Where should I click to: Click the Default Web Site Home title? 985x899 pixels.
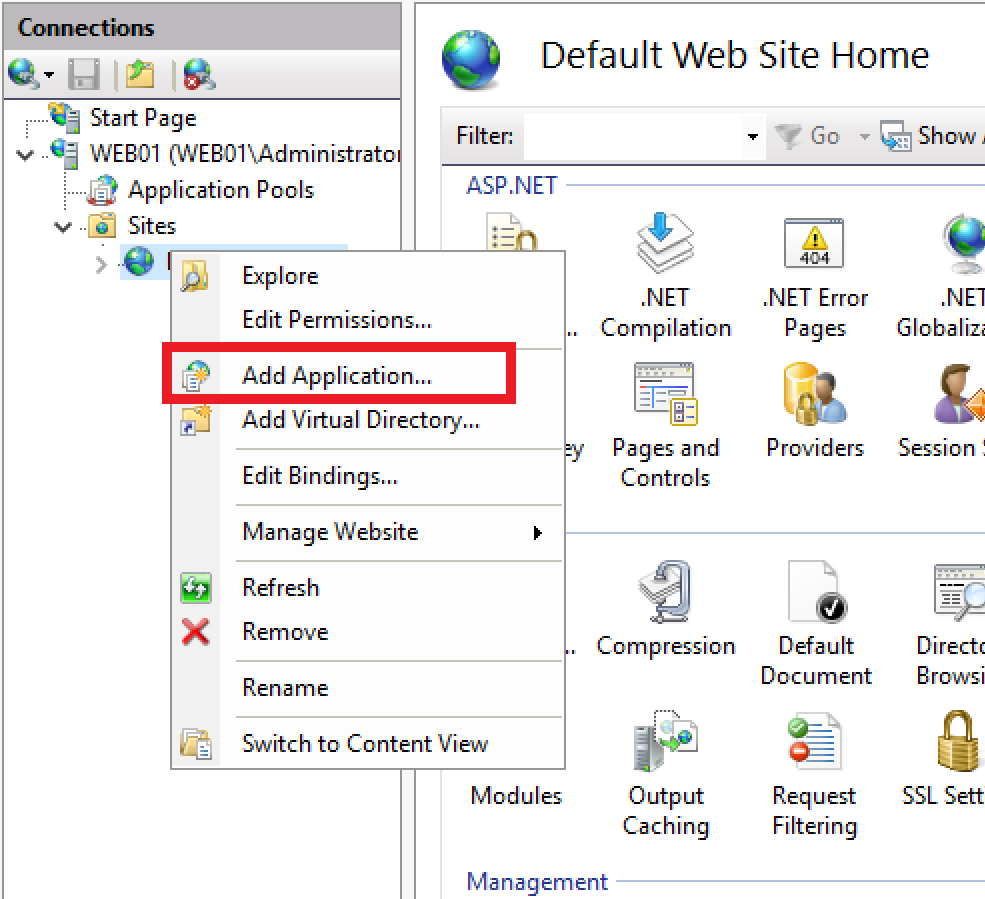(x=734, y=55)
